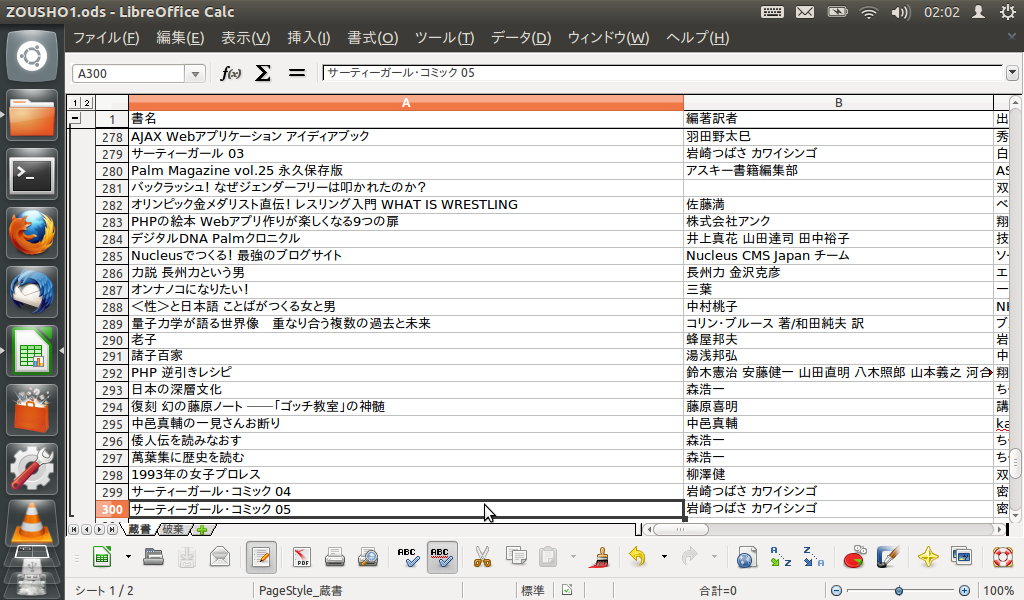Collapse the row outline group

tap(76, 119)
